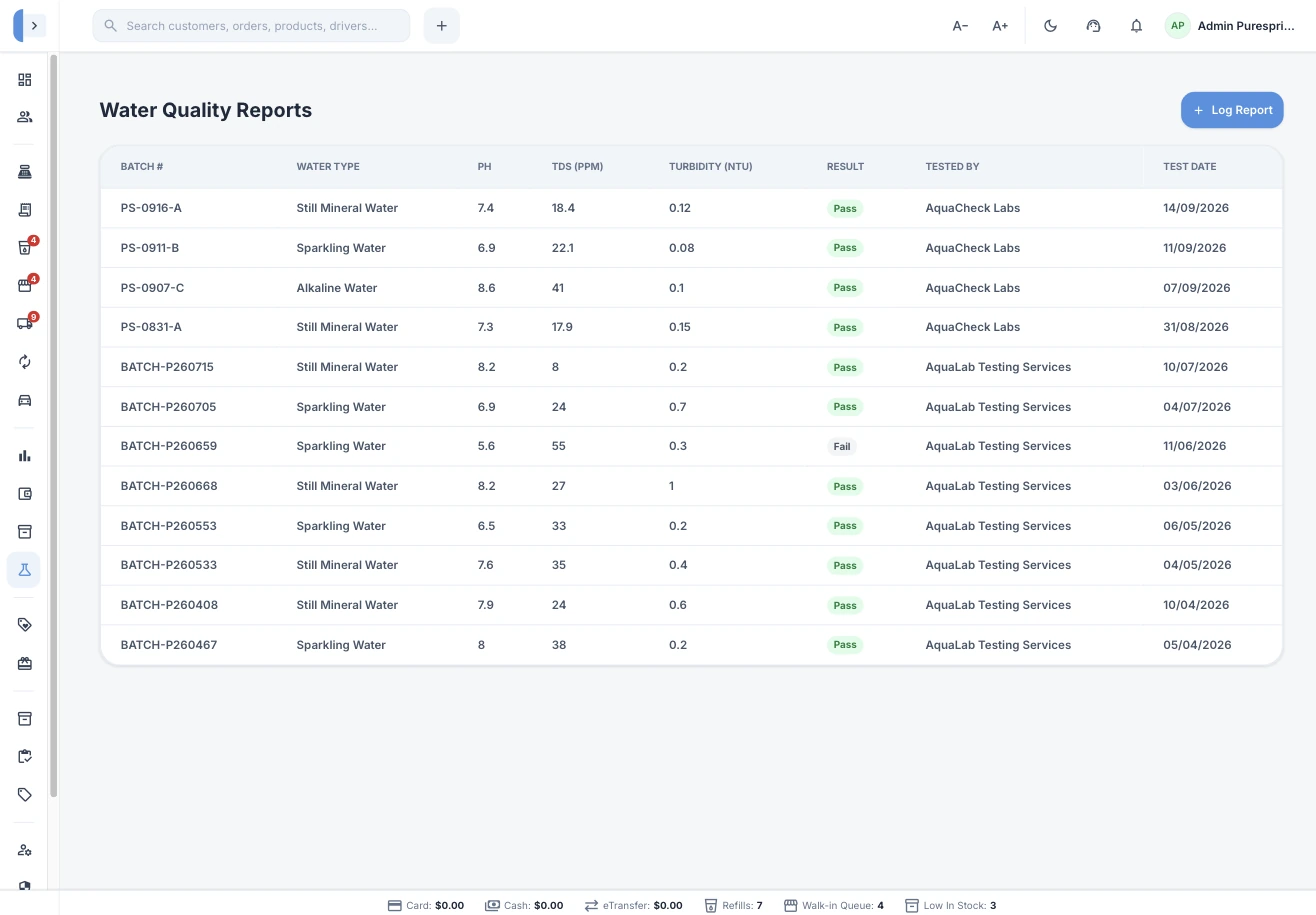1316x915 pixels.
Task: Open the customers (people) sidebar icon
Action: [x=24, y=117]
